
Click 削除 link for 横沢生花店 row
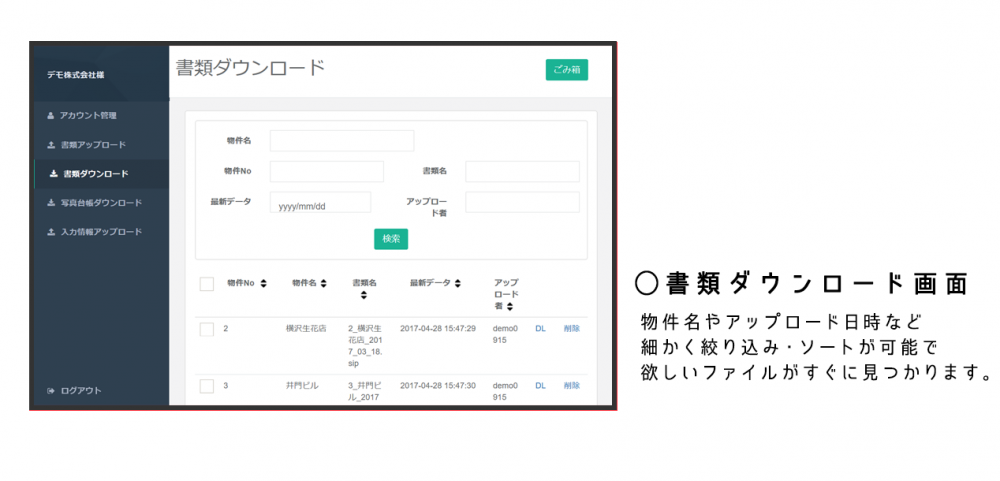[572, 329]
